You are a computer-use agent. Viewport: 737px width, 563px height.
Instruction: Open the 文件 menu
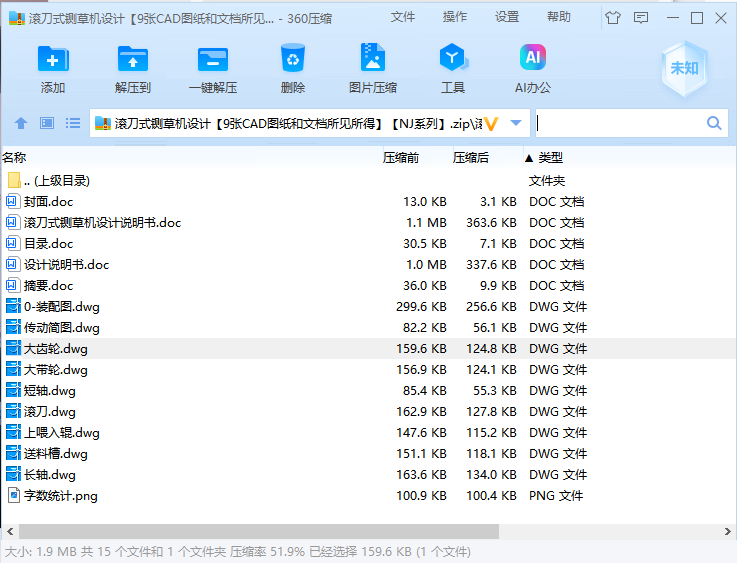point(403,17)
